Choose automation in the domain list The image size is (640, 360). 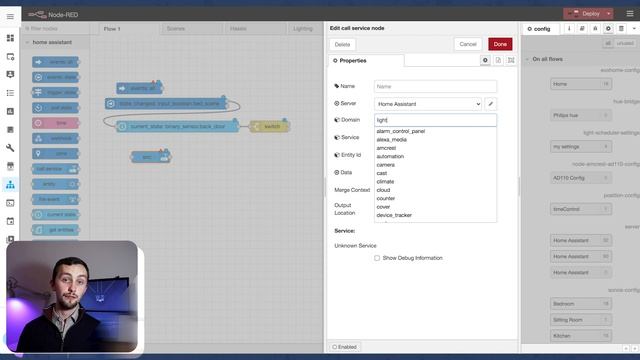coord(390,156)
